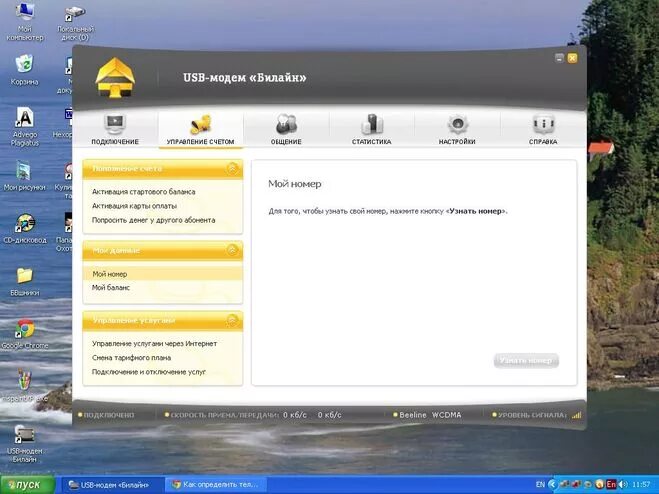Select Смена тарифного плана
Image resolution: width=659 pixels, height=494 pixels.
pyautogui.click(x=131, y=358)
